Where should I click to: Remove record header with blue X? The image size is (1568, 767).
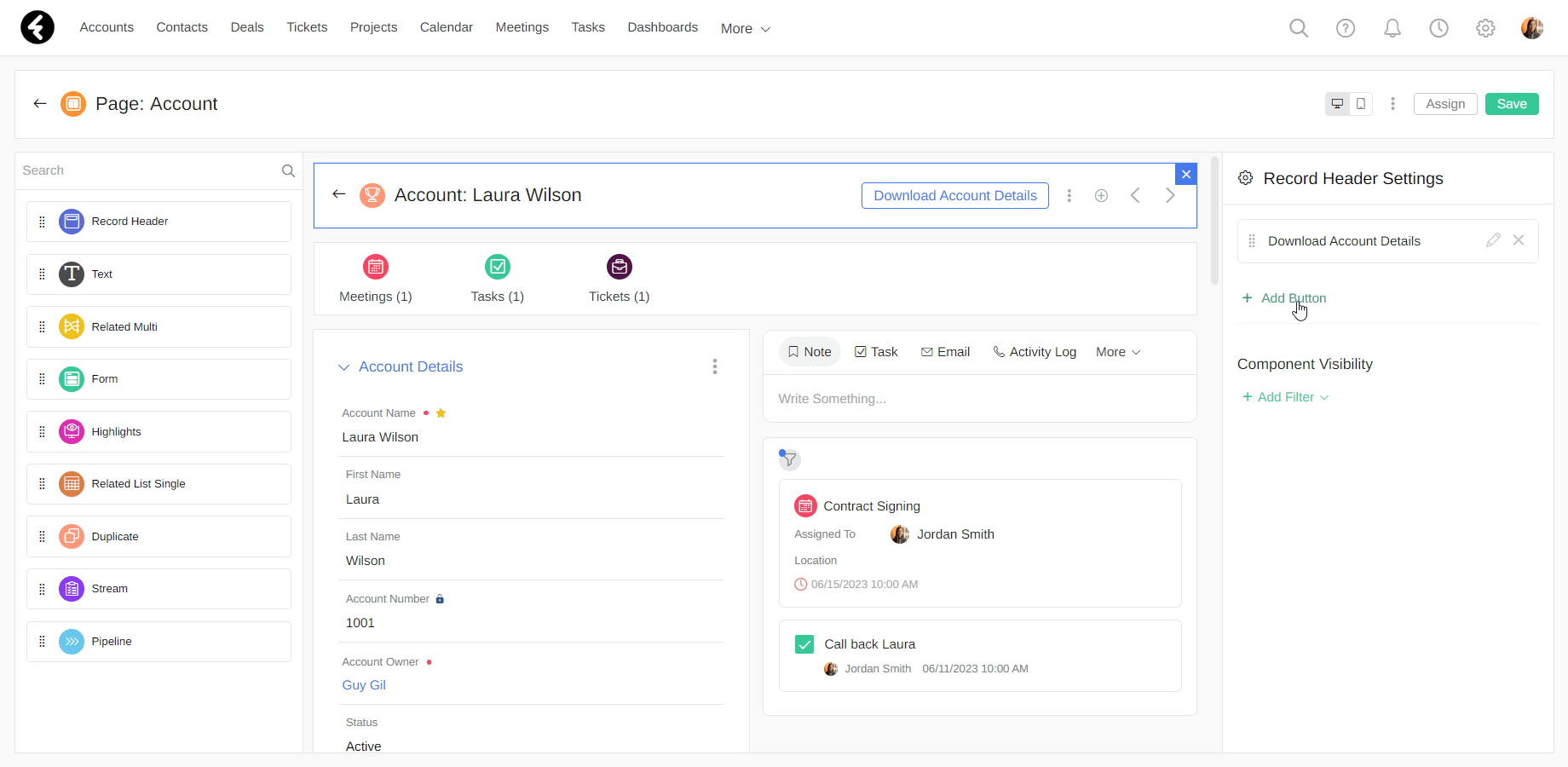[1186, 174]
